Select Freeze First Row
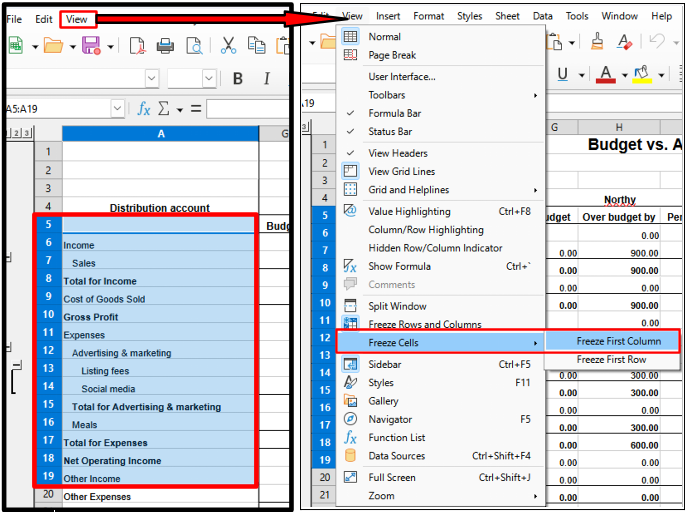The width and height of the screenshot is (685, 512). click(612, 360)
